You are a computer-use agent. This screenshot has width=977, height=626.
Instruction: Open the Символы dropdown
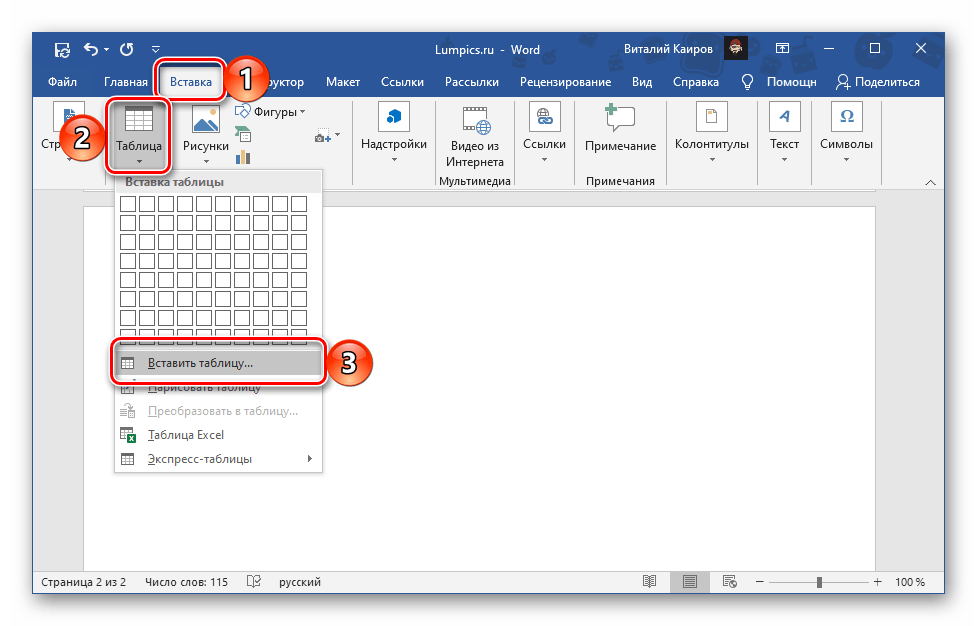pyautogui.click(x=846, y=132)
